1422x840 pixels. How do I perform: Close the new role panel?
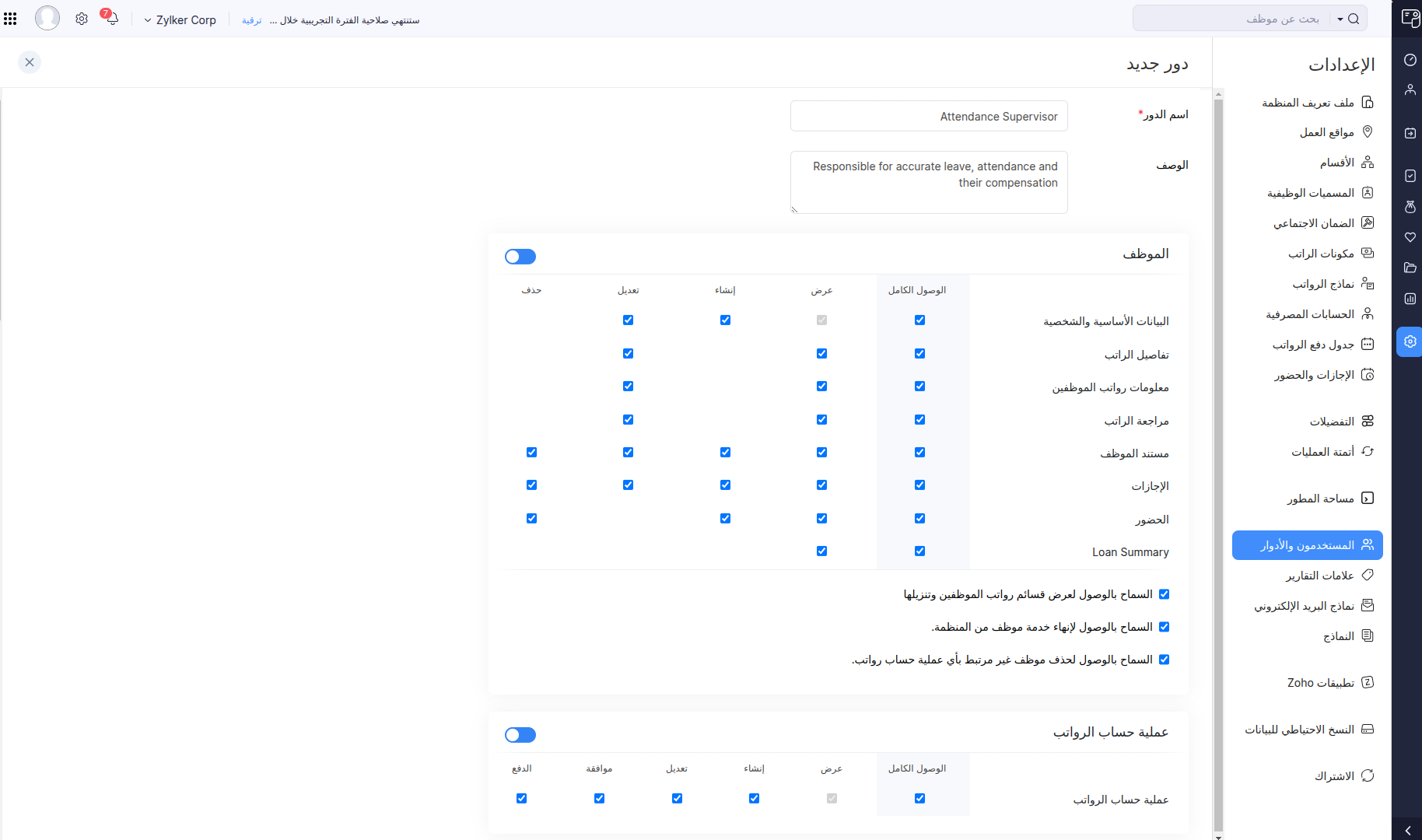30,62
